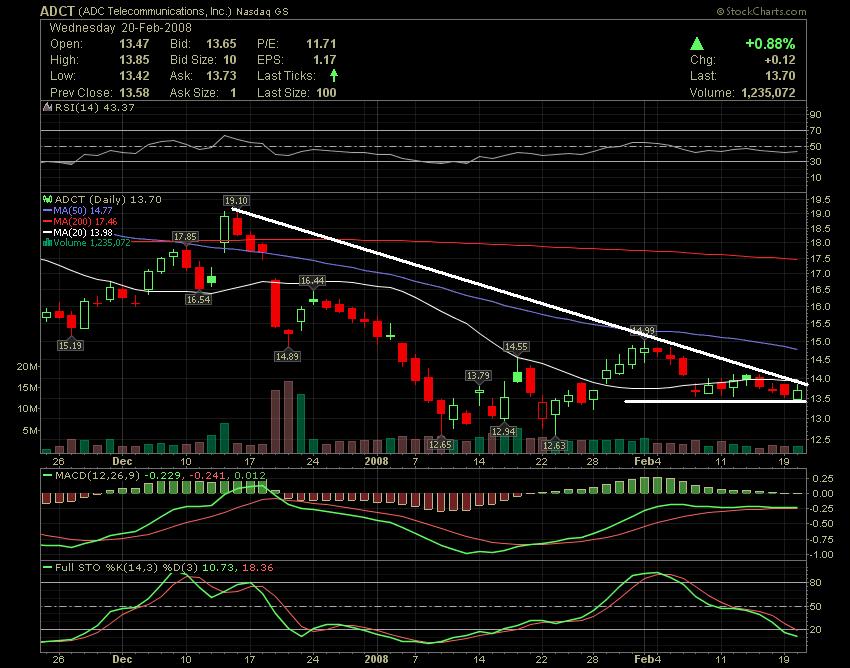Click the MACD(12,26,9) panel label
The image size is (850, 668).
point(97,476)
